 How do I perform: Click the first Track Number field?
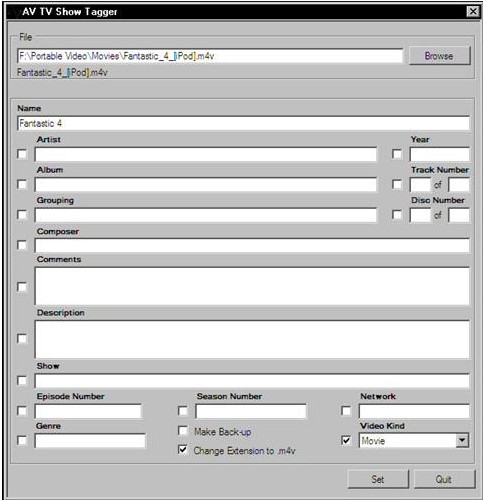tap(420, 185)
